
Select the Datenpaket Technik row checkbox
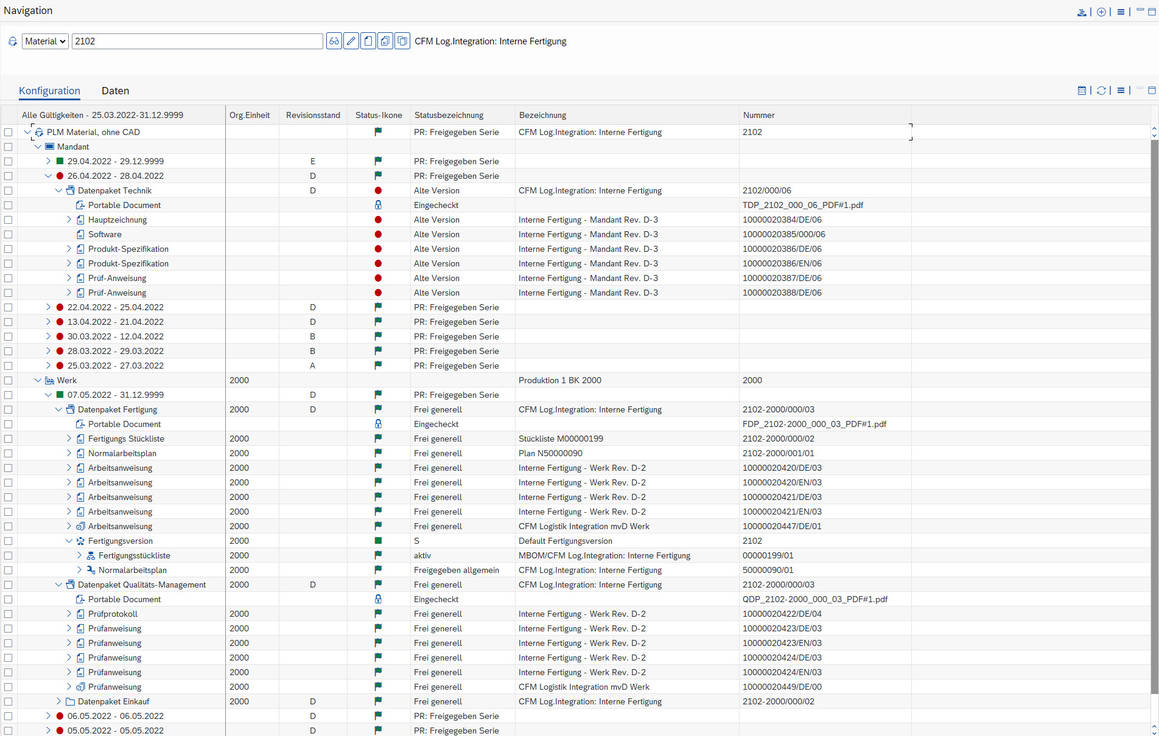(8, 191)
